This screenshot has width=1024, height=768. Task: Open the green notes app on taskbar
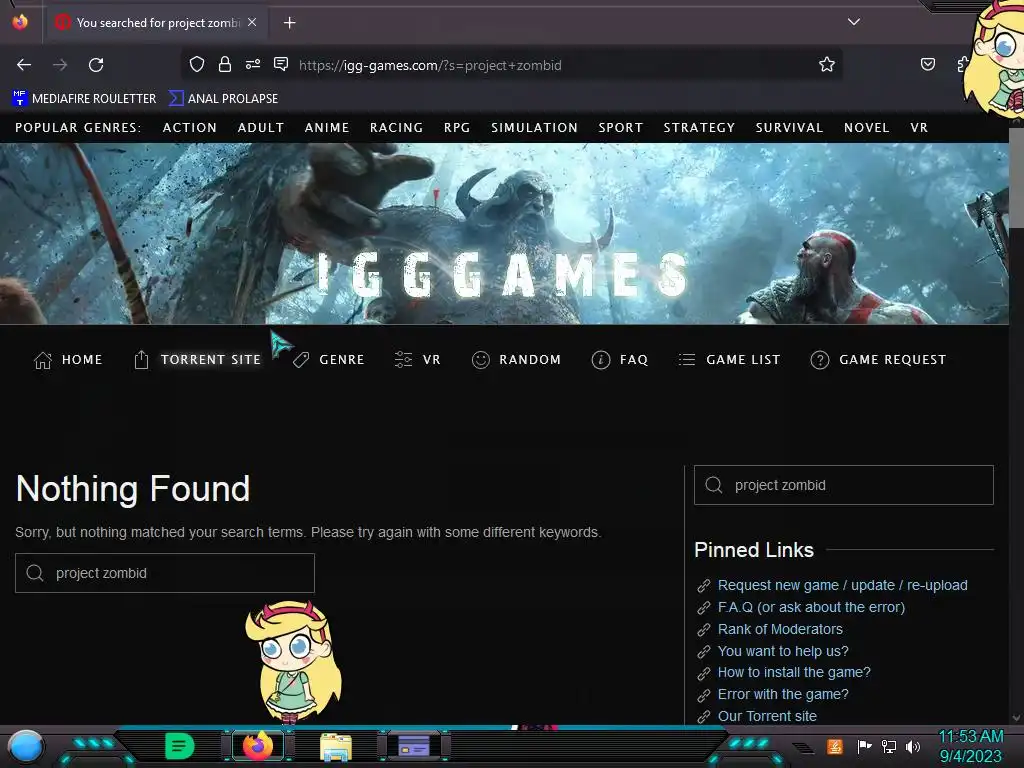tap(180, 746)
